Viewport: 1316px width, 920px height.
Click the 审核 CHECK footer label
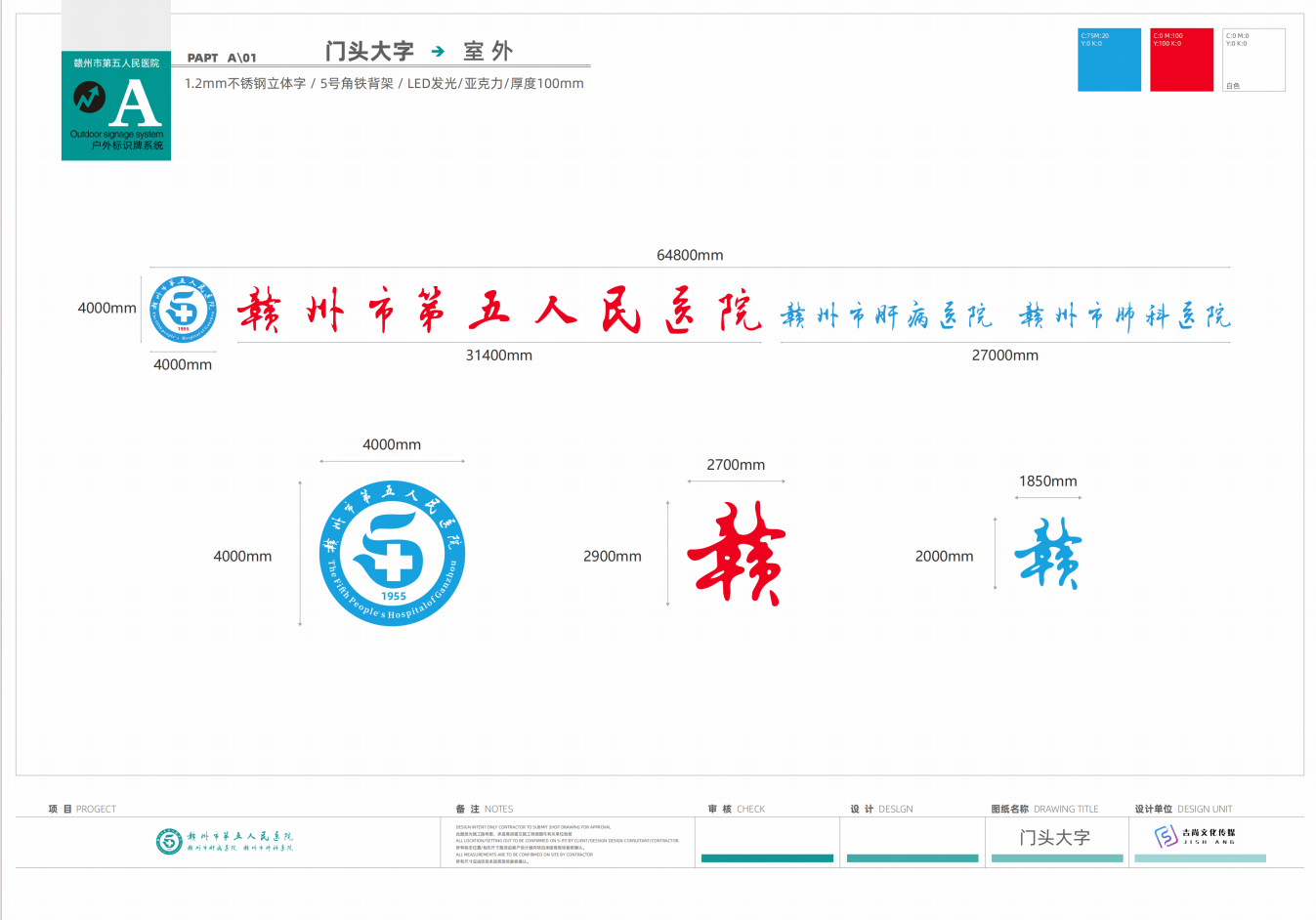[737, 809]
